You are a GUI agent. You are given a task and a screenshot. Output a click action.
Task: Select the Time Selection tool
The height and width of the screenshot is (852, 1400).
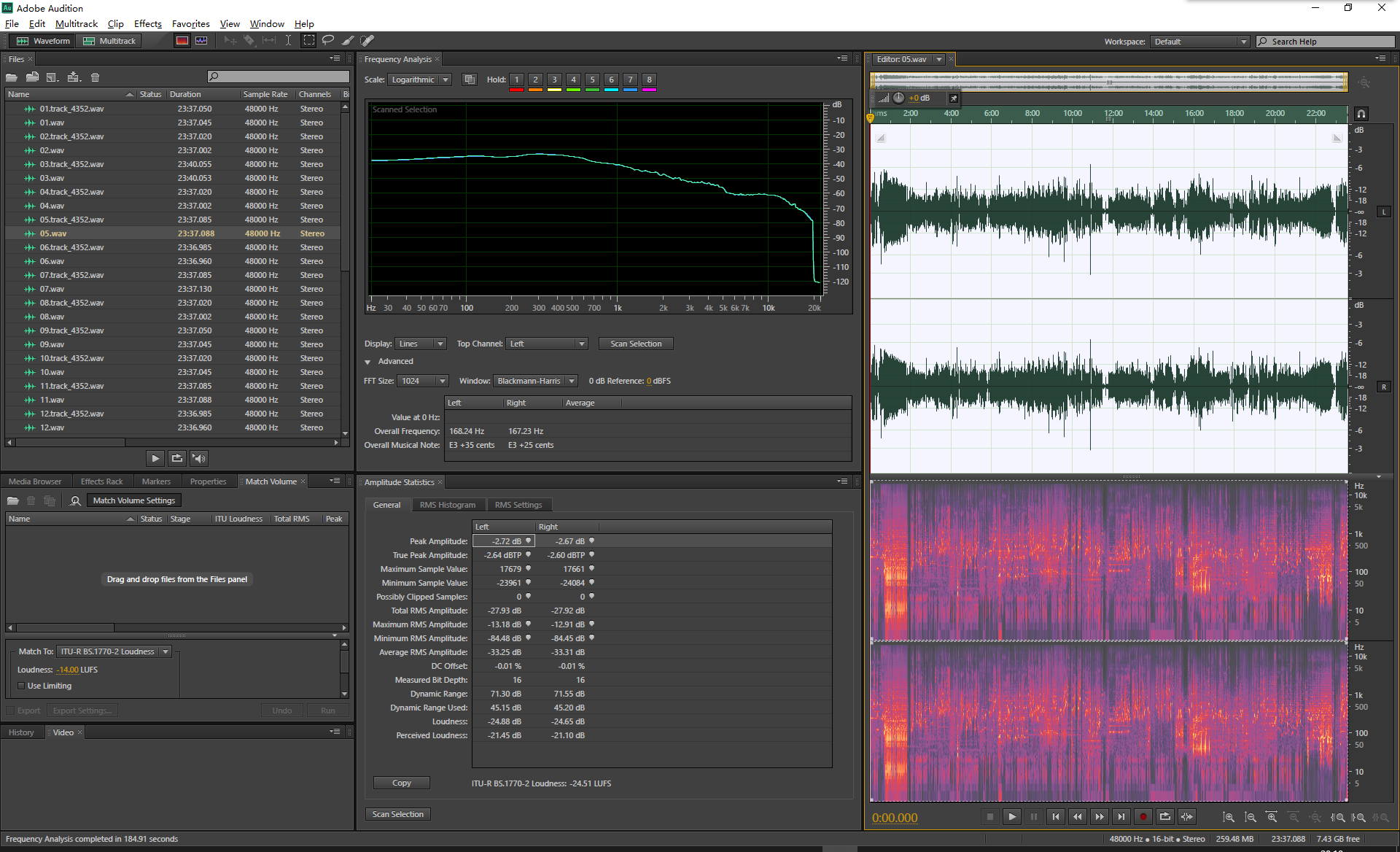click(288, 41)
